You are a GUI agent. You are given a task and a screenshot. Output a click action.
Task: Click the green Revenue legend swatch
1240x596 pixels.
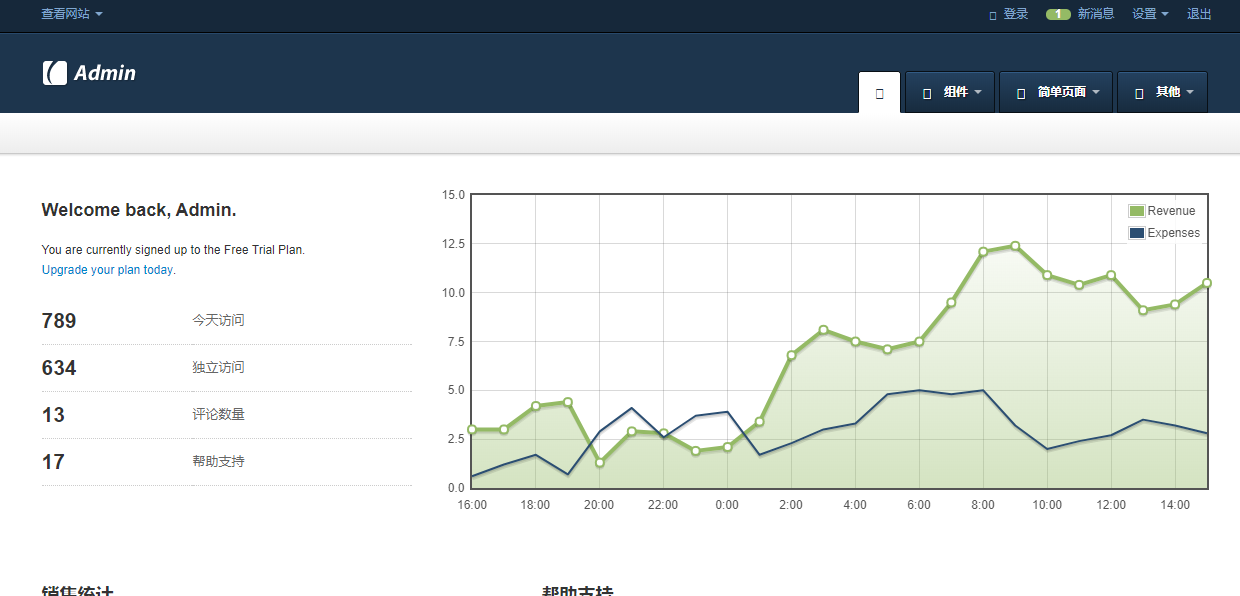click(x=1136, y=211)
